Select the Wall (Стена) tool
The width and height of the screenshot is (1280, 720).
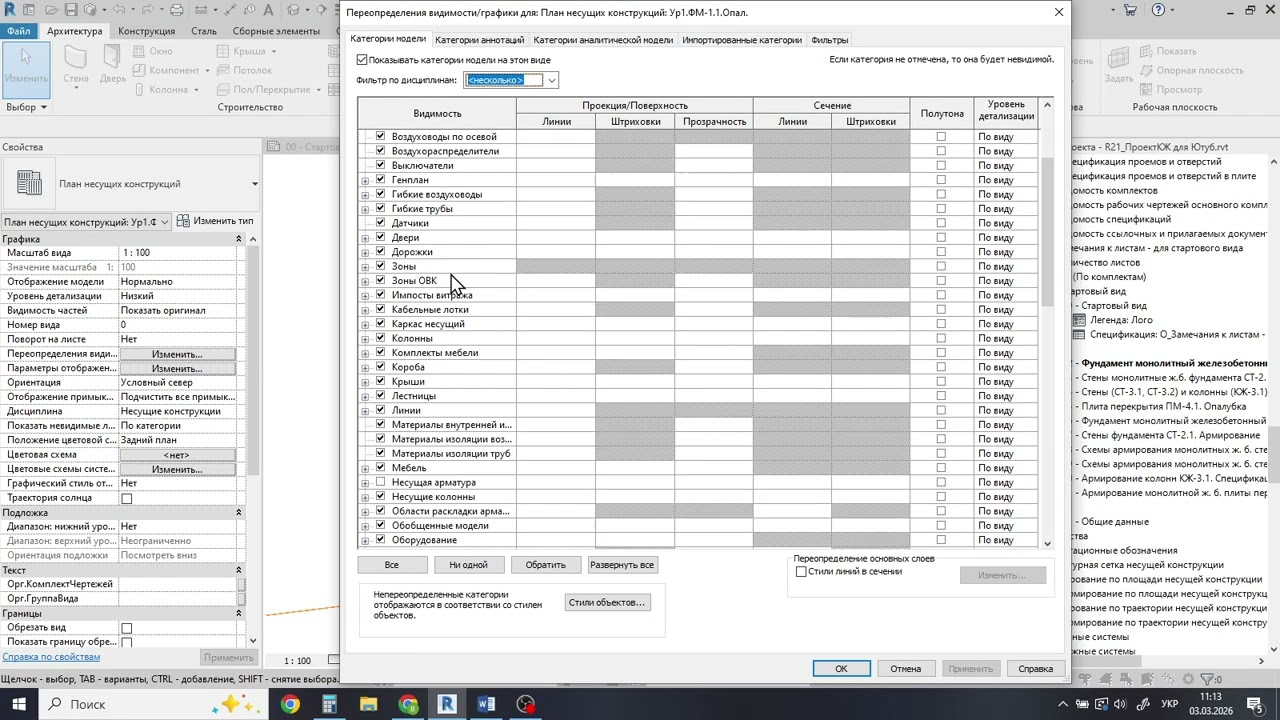point(76,66)
